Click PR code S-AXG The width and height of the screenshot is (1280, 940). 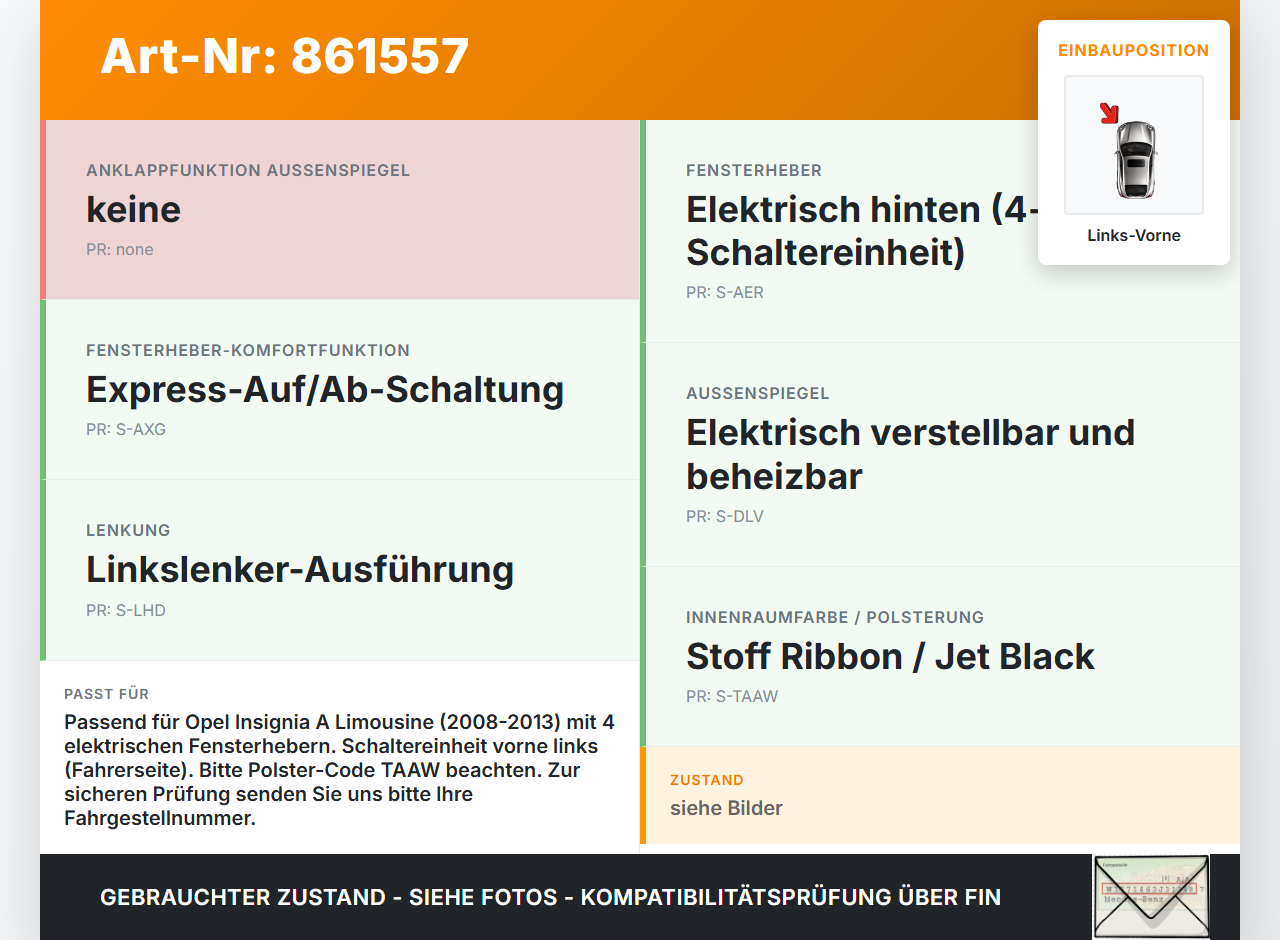[126, 429]
